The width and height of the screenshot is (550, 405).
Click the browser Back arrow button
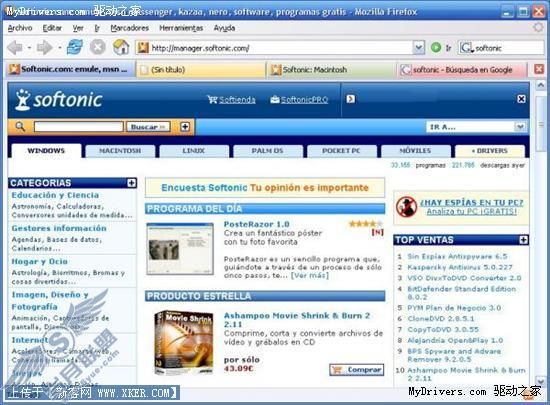(x=14, y=47)
